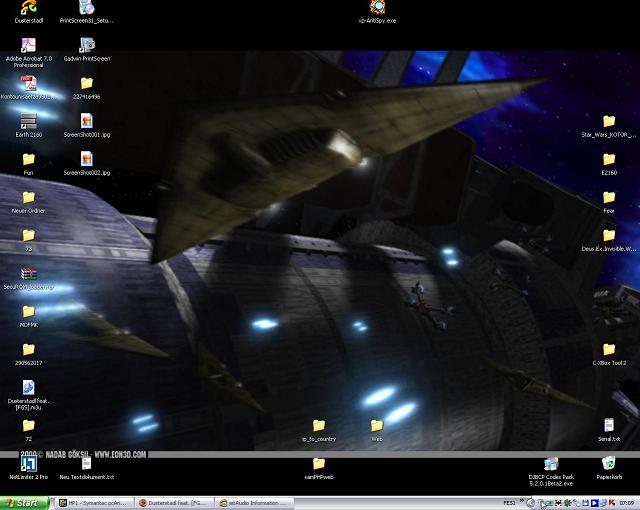This screenshot has height=510, width=640.
Task: Select the Gadwin PrintScreen shortcut
Action: click(87, 45)
